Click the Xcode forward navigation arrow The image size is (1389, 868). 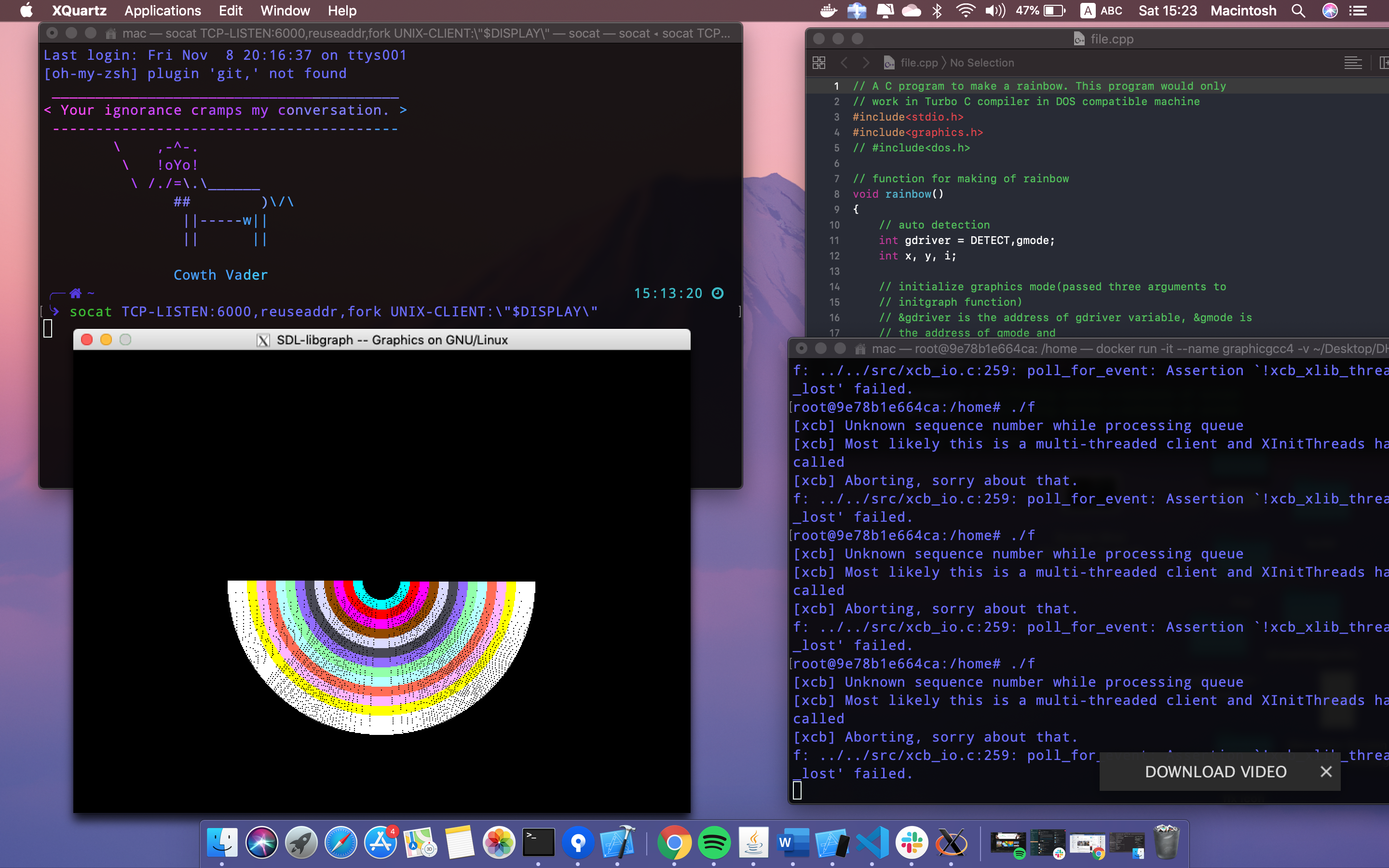tap(866, 63)
